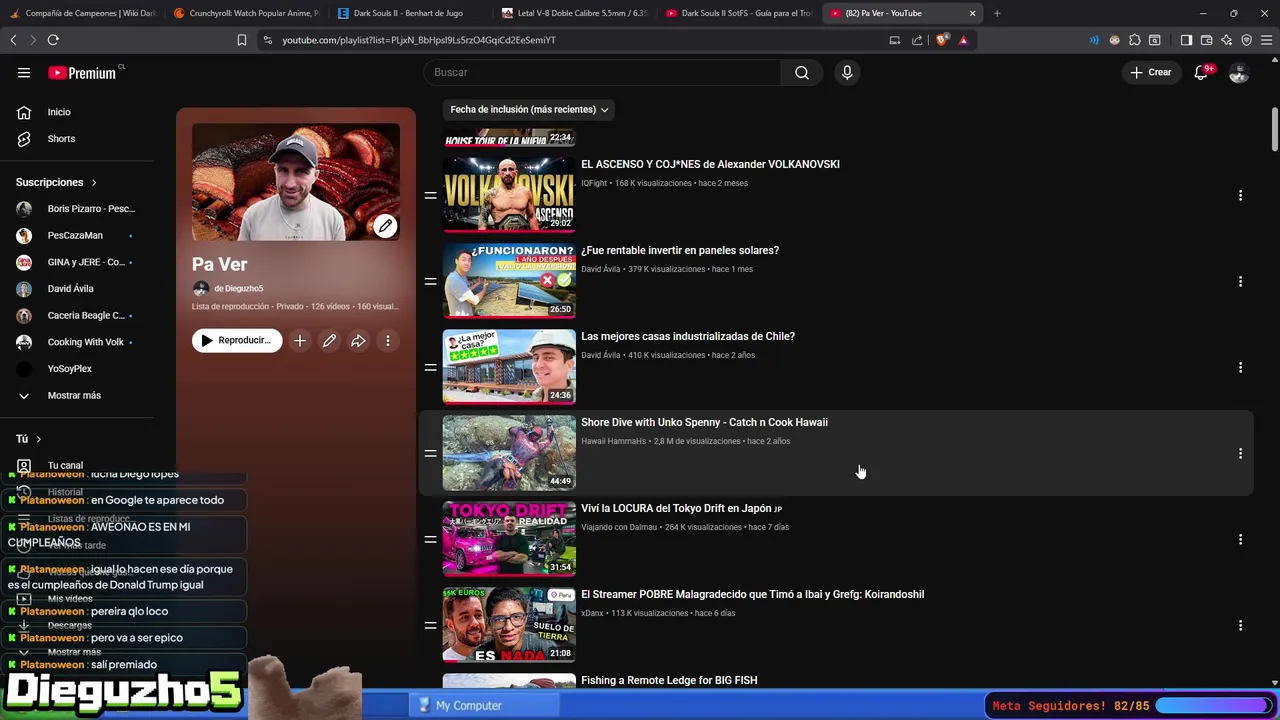Open more options for Streamer POBRE video
1280x720 pixels.
(x=1240, y=626)
